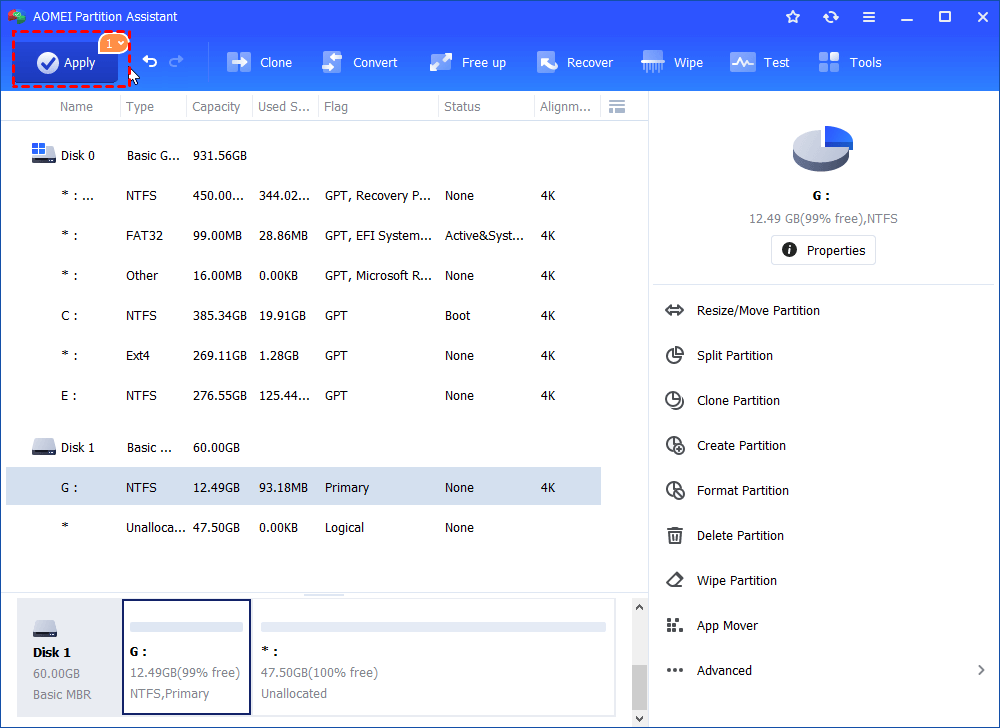Open Properties for partition G:
Screen dimensions: 1000x728
(x=823, y=250)
